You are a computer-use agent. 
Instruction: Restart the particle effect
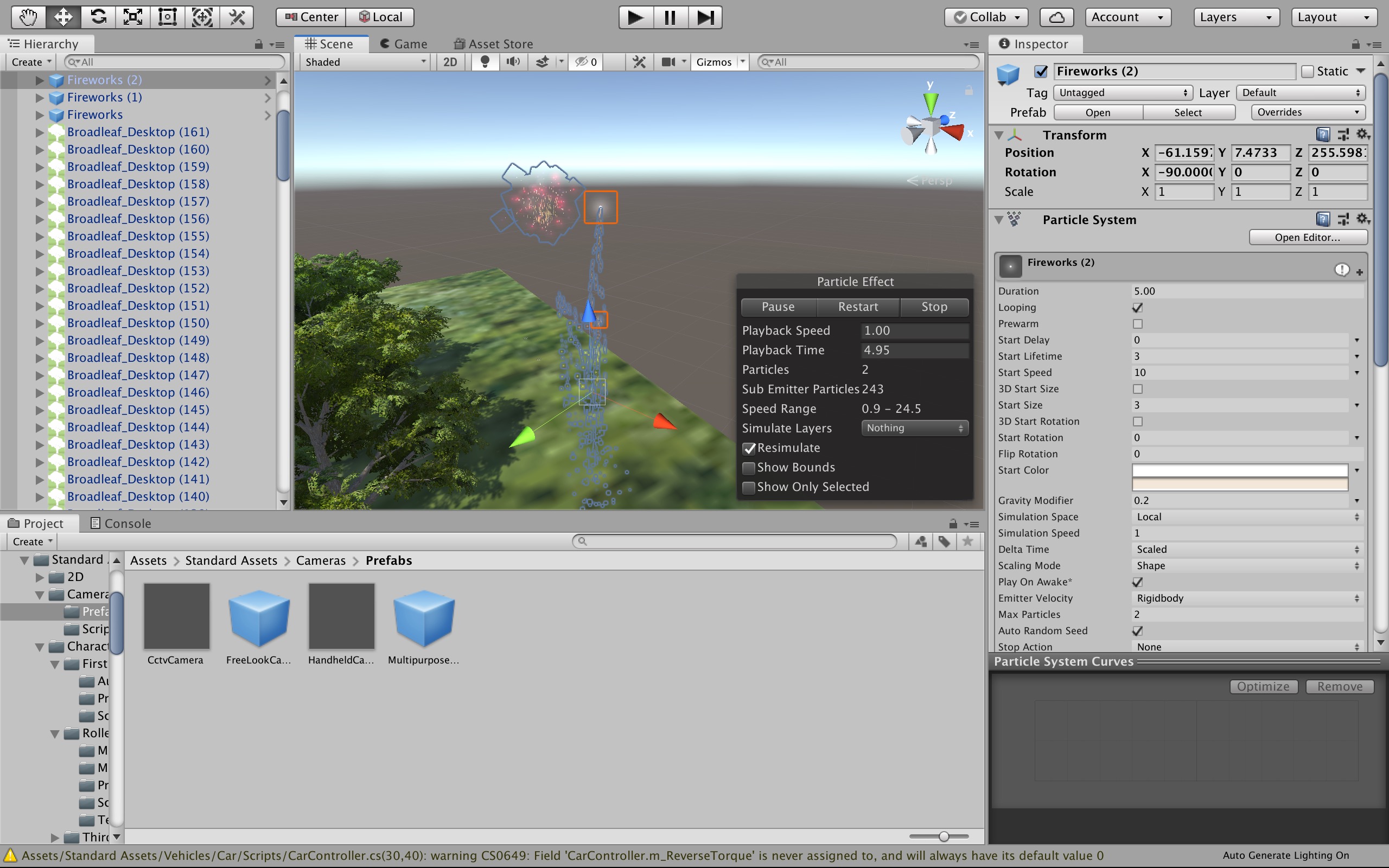tap(857, 307)
